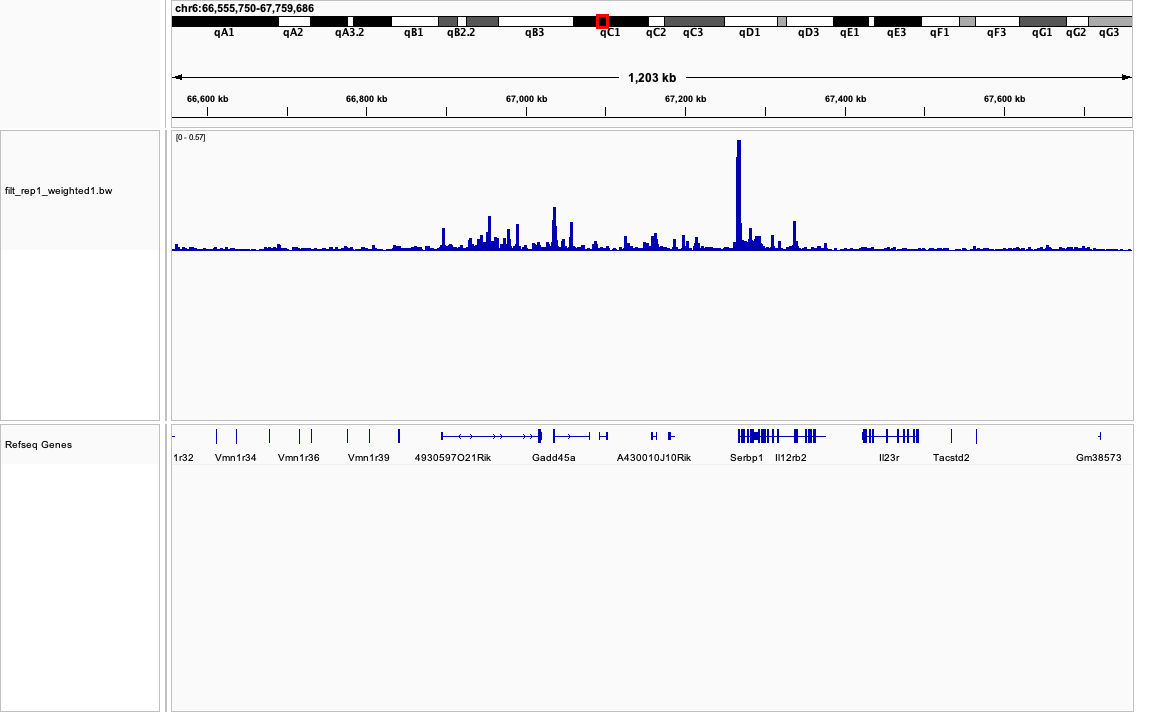Jump to cytoband qA1 on the ideogram
The height and width of the screenshot is (712, 1150).
pyautogui.click(x=225, y=21)
